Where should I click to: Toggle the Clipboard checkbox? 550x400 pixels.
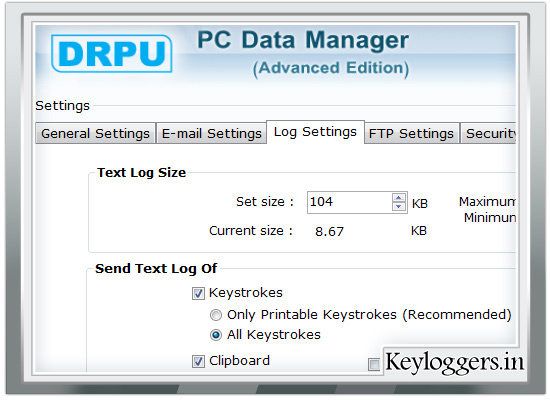(x=198, y=361)
